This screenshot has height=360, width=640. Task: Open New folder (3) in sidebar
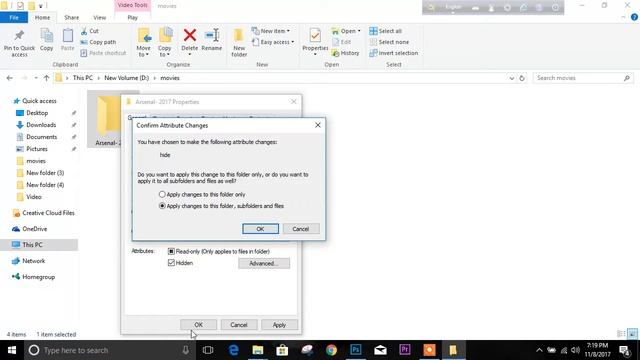[x=45, y=173]
